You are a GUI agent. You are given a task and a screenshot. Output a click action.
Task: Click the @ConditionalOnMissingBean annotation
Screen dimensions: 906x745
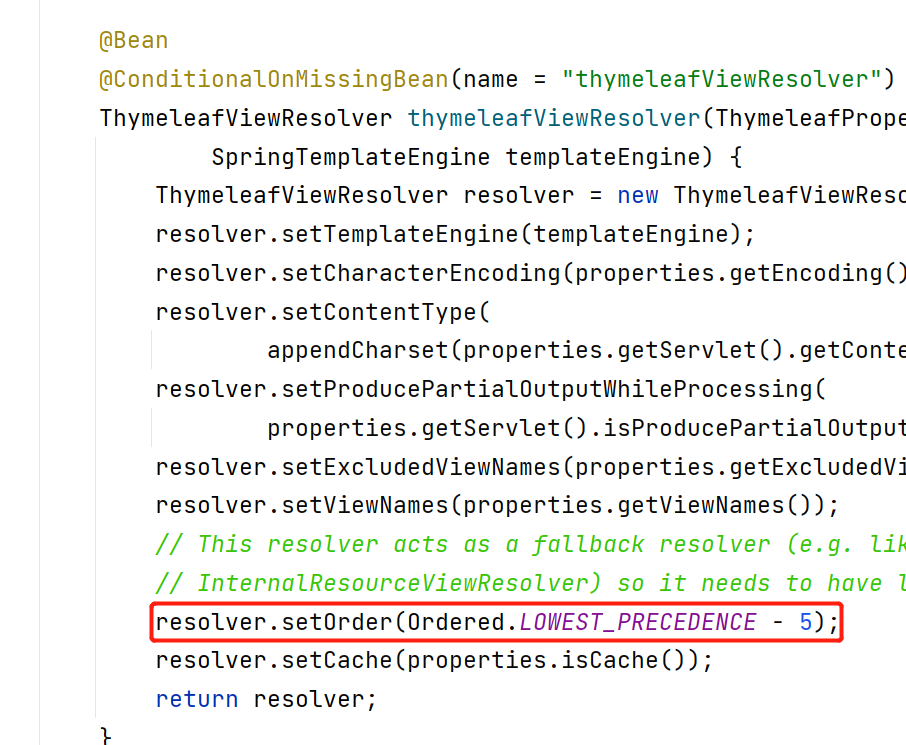pos(274,79)
